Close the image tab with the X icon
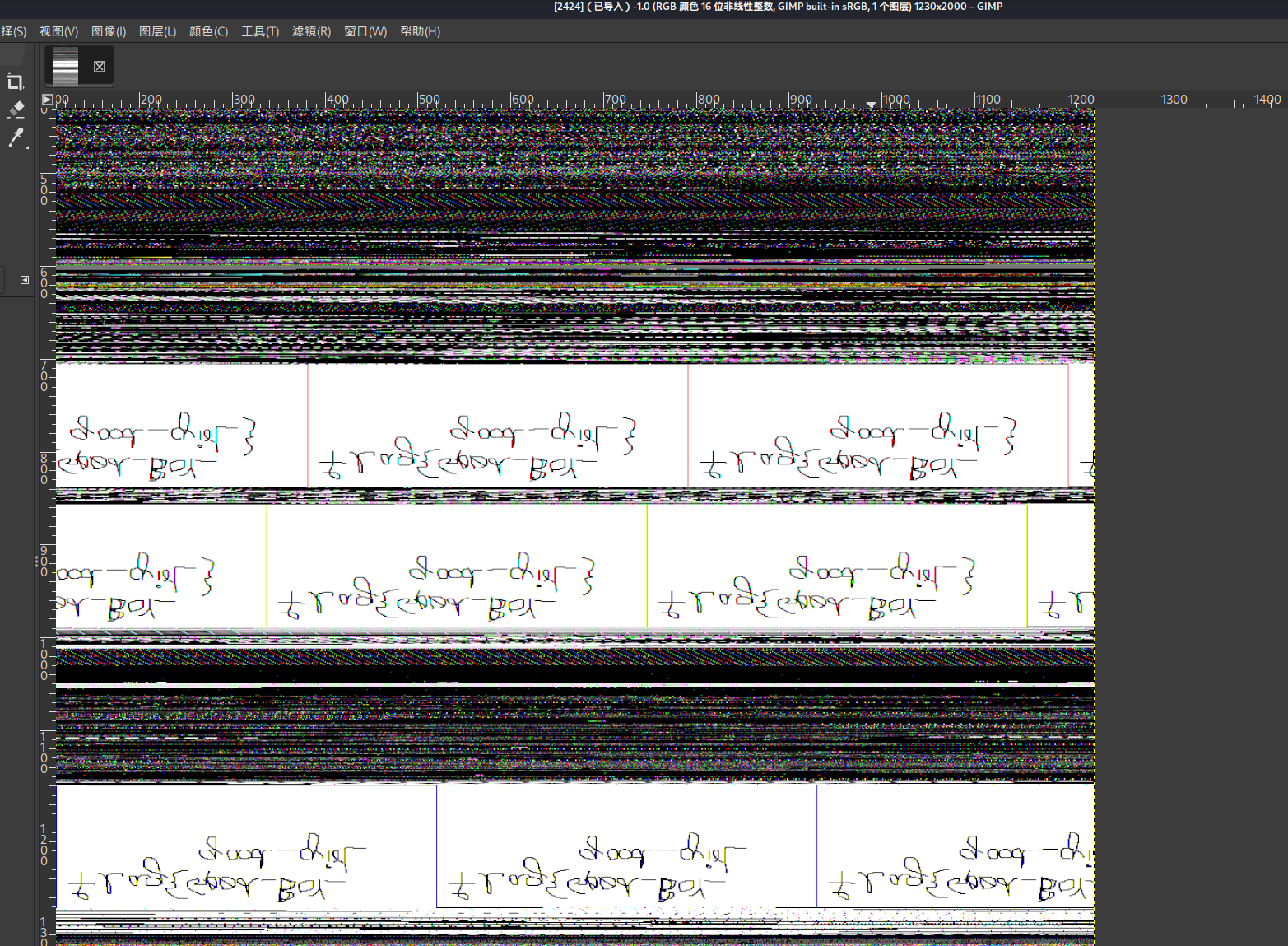The image size is (1288, 946). (x=99, y=67)
